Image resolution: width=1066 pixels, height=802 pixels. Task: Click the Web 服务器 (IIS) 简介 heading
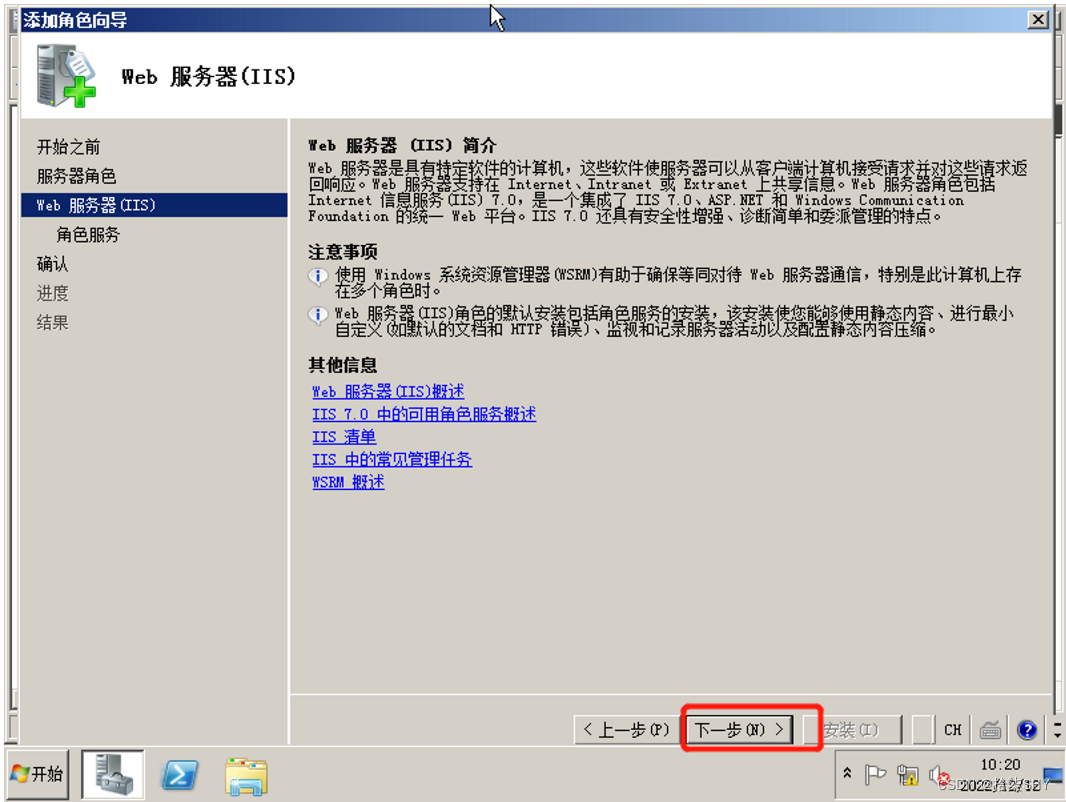click(402, 145)
